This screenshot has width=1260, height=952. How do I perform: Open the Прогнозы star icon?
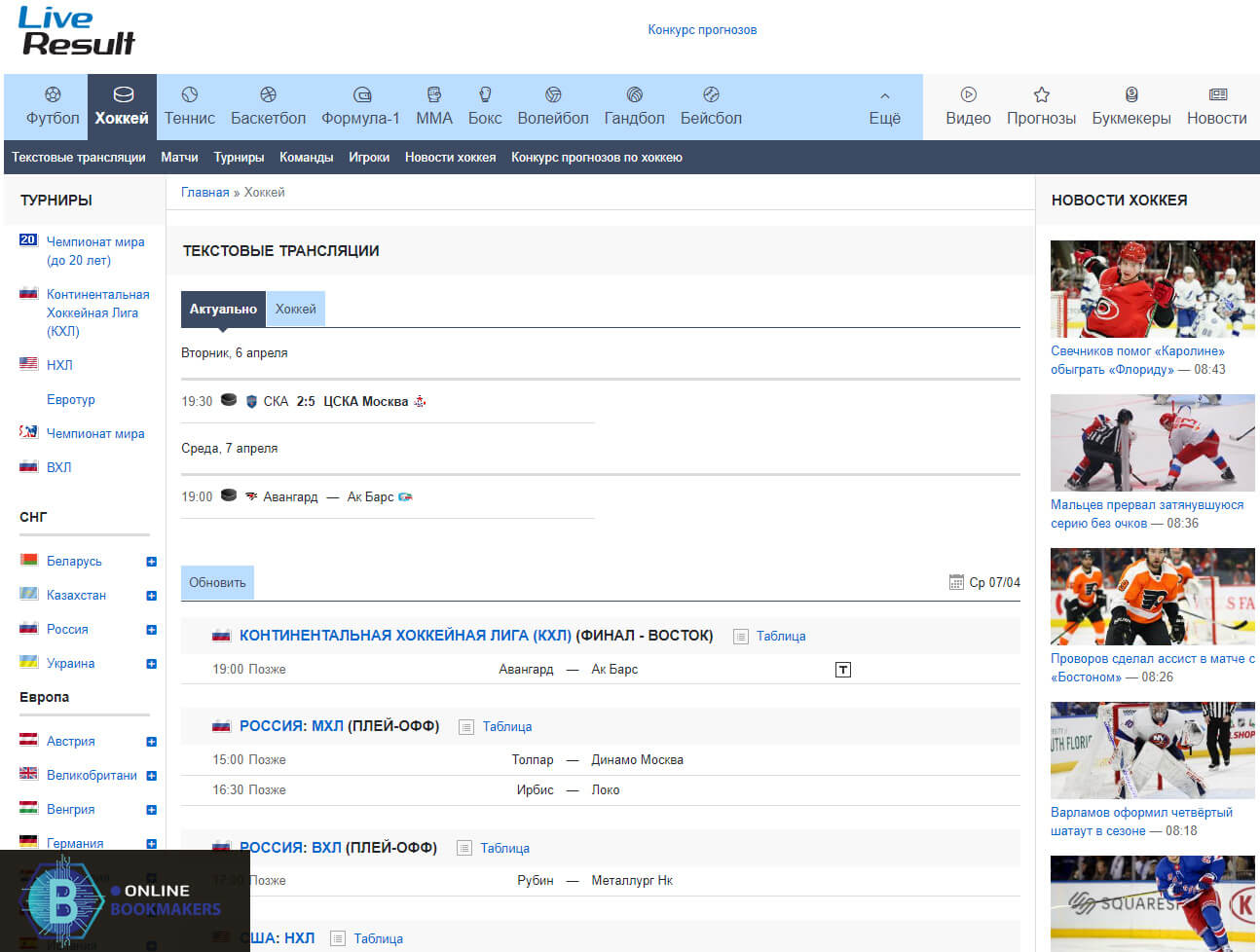pos(1042,94)
